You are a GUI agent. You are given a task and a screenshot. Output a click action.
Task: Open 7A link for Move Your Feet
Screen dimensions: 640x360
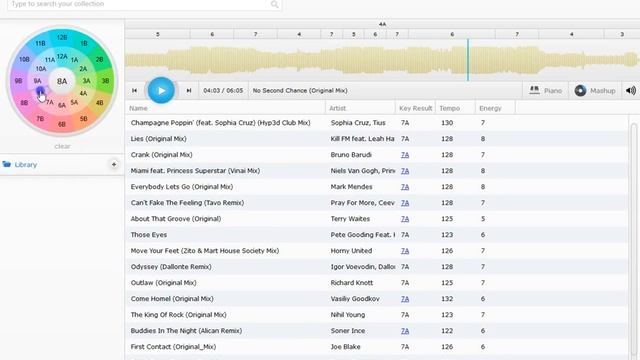(x=405, y=251)
